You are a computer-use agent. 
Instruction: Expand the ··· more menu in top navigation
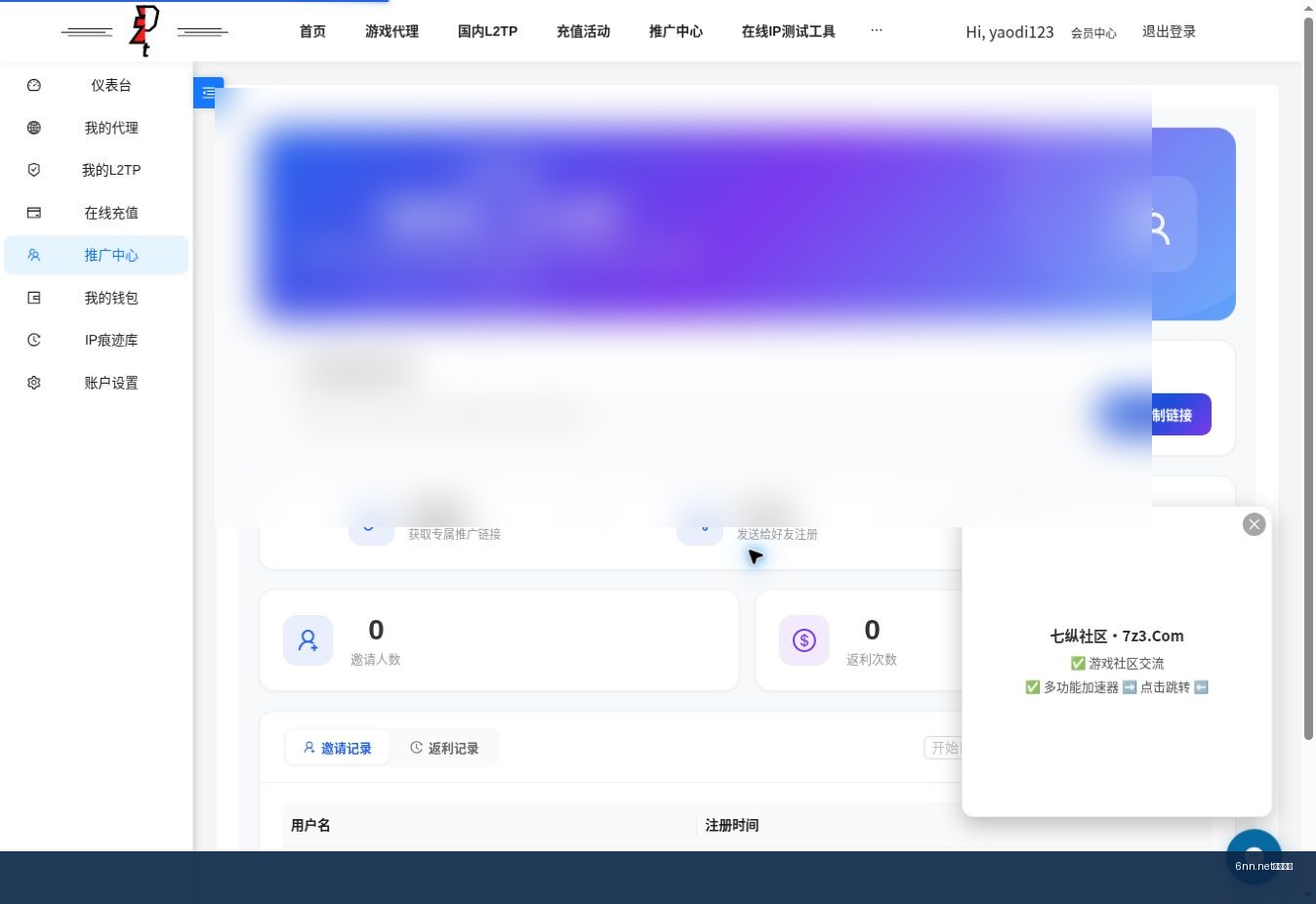click(877, 30)
